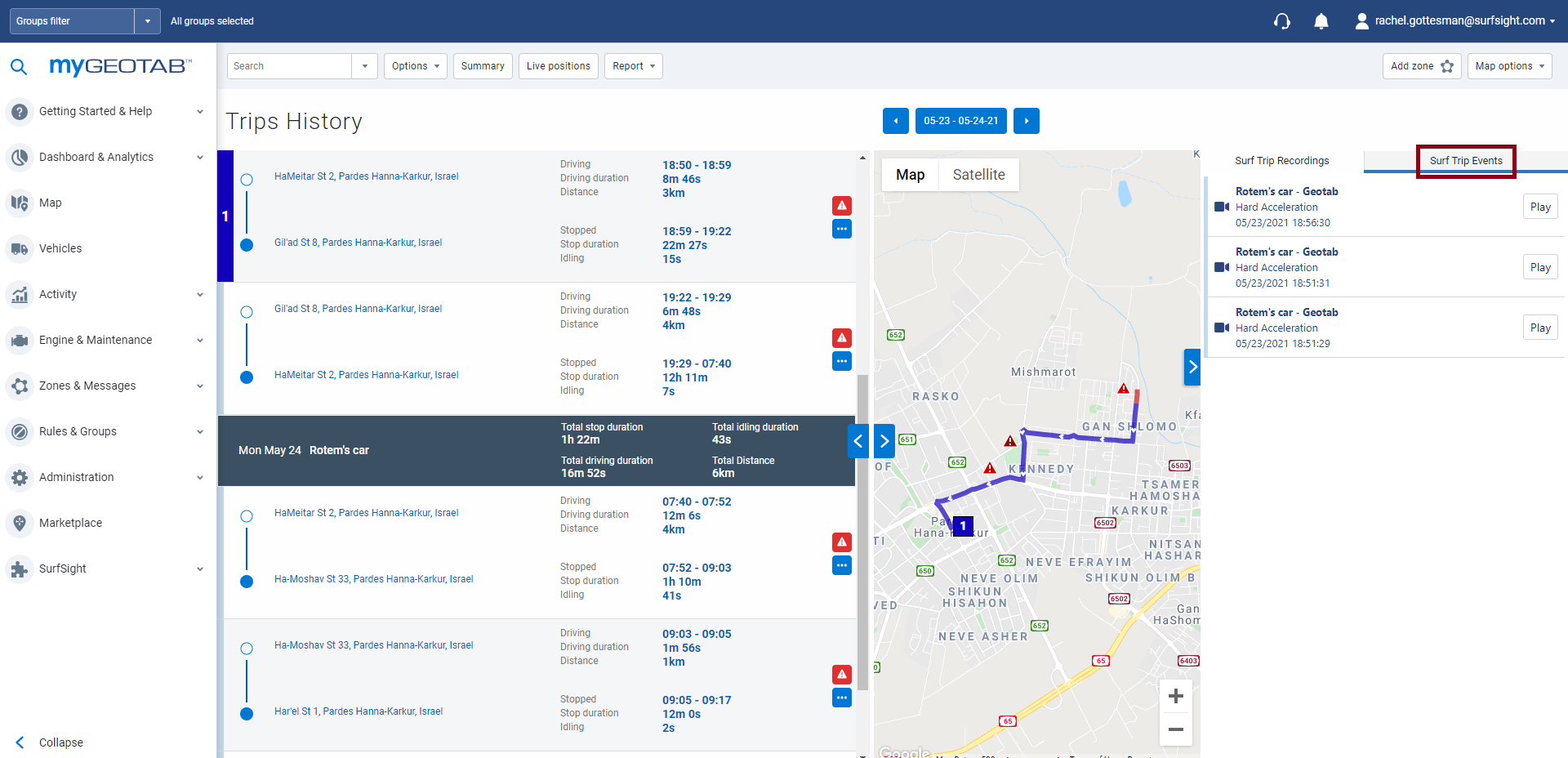Click the SurfSight puzzle icon
Image resolution: width=1568 pixels, height=758 pixels.
(20, 568)
